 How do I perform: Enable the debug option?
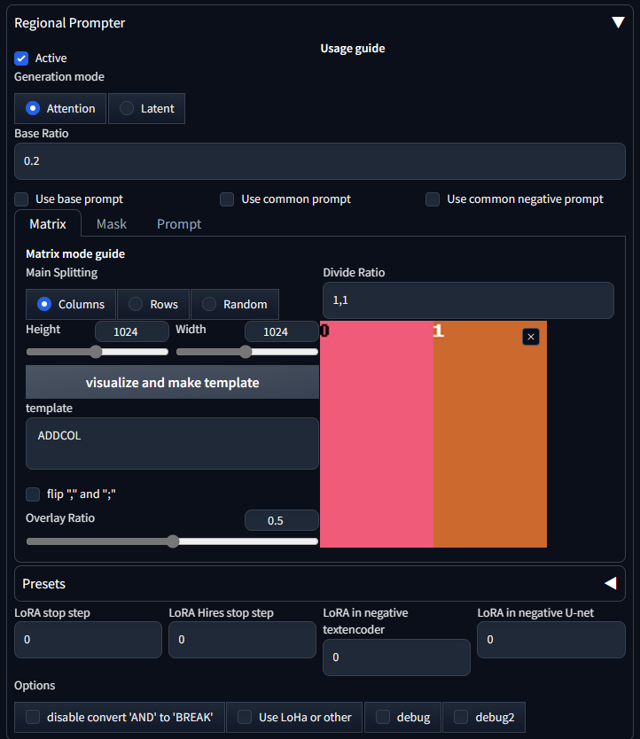click(x=383, y=717)
